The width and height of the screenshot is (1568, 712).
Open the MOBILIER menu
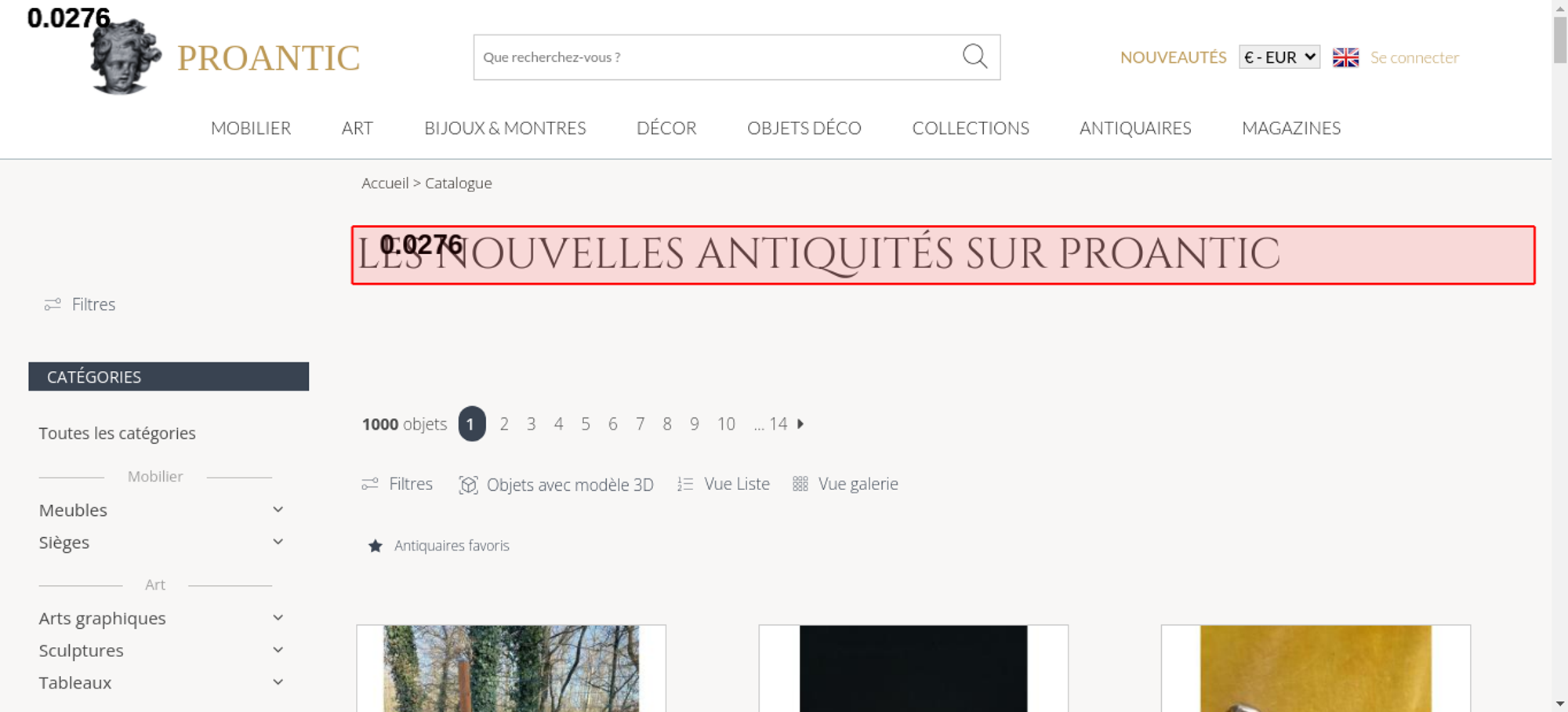251,128
